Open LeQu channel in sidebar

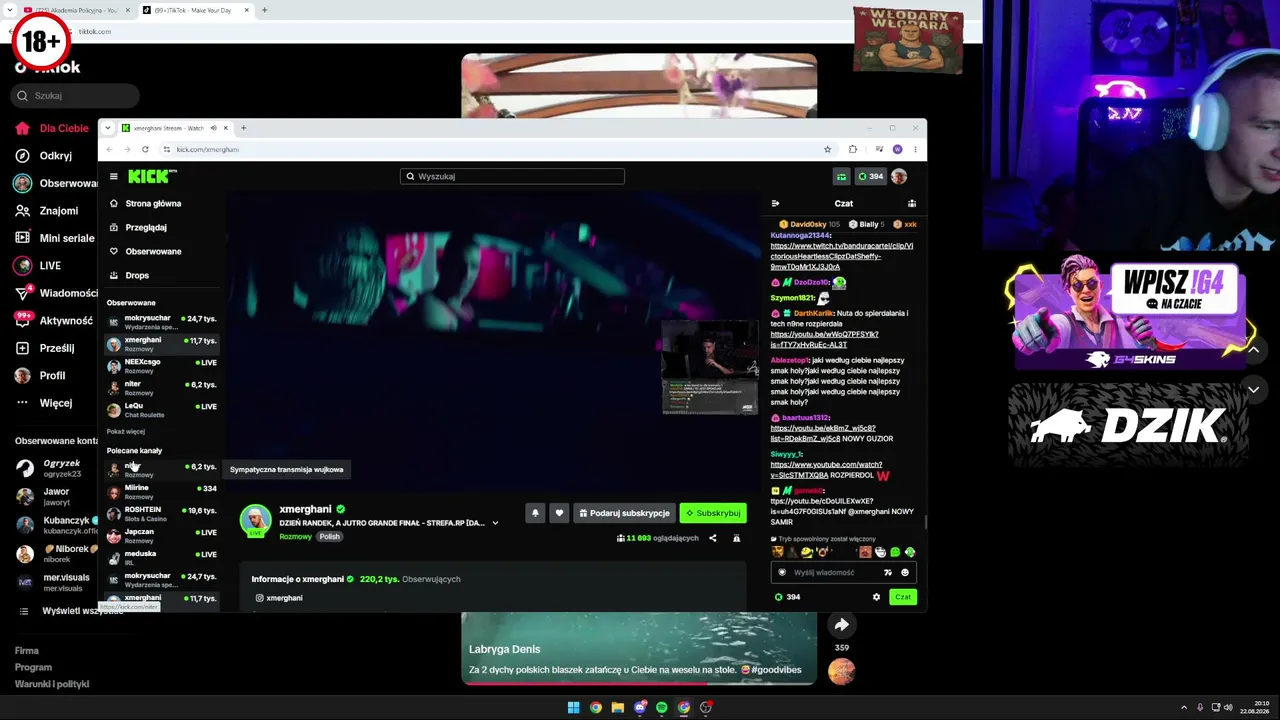(161, 410)
